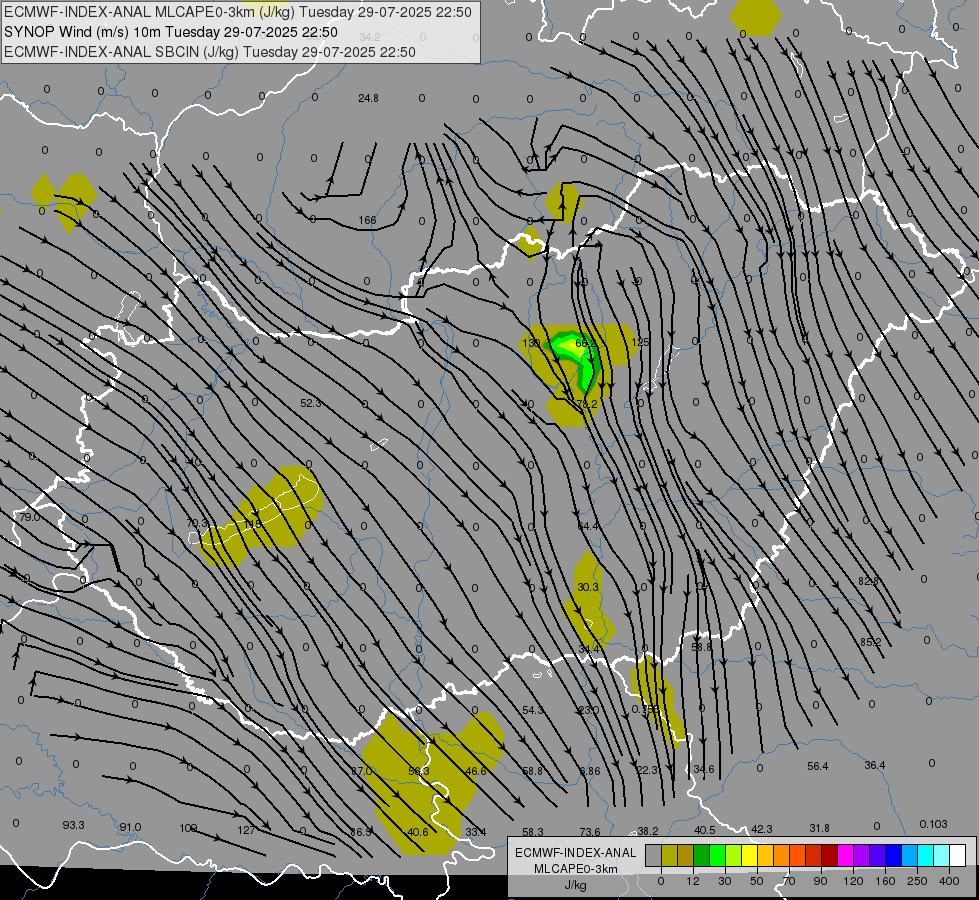
Task: Click the purple swatch after magenta in the legend
Action: [x=862, y=855]
